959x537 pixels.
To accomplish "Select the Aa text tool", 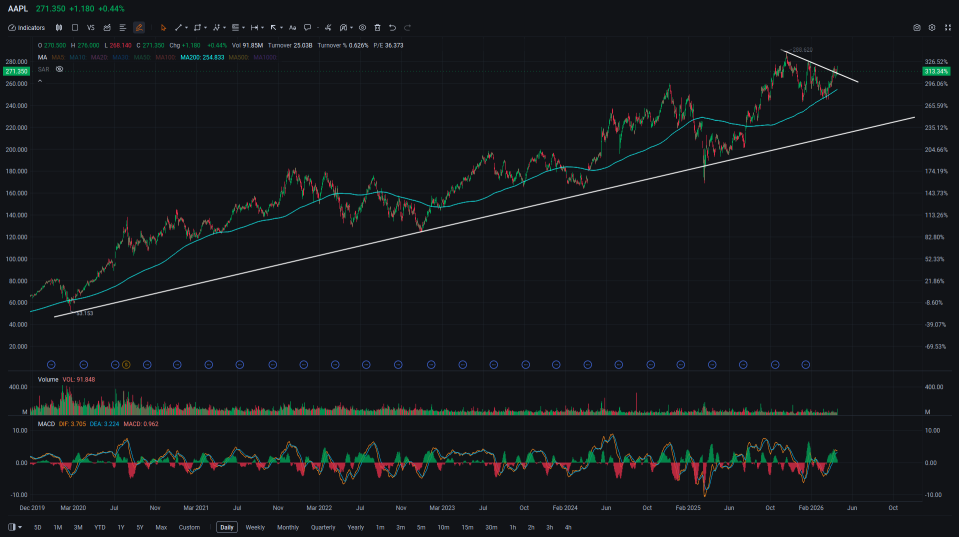I will coord(292,28).
